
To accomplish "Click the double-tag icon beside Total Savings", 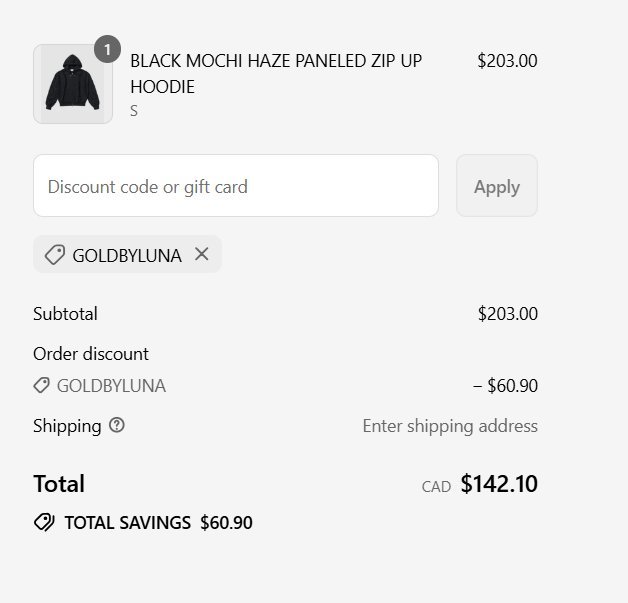I will coord(44,522).
